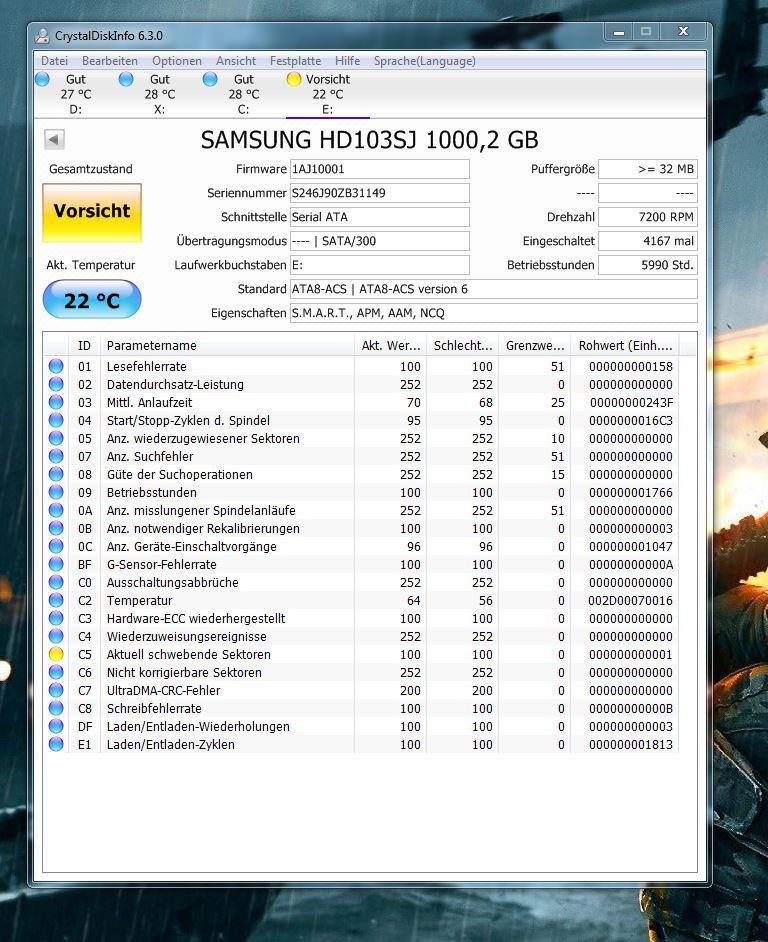Select the Hardware-ECC wiederhergestellt row text
This screenshot has width=768, height=942.
tap(196, 619)
